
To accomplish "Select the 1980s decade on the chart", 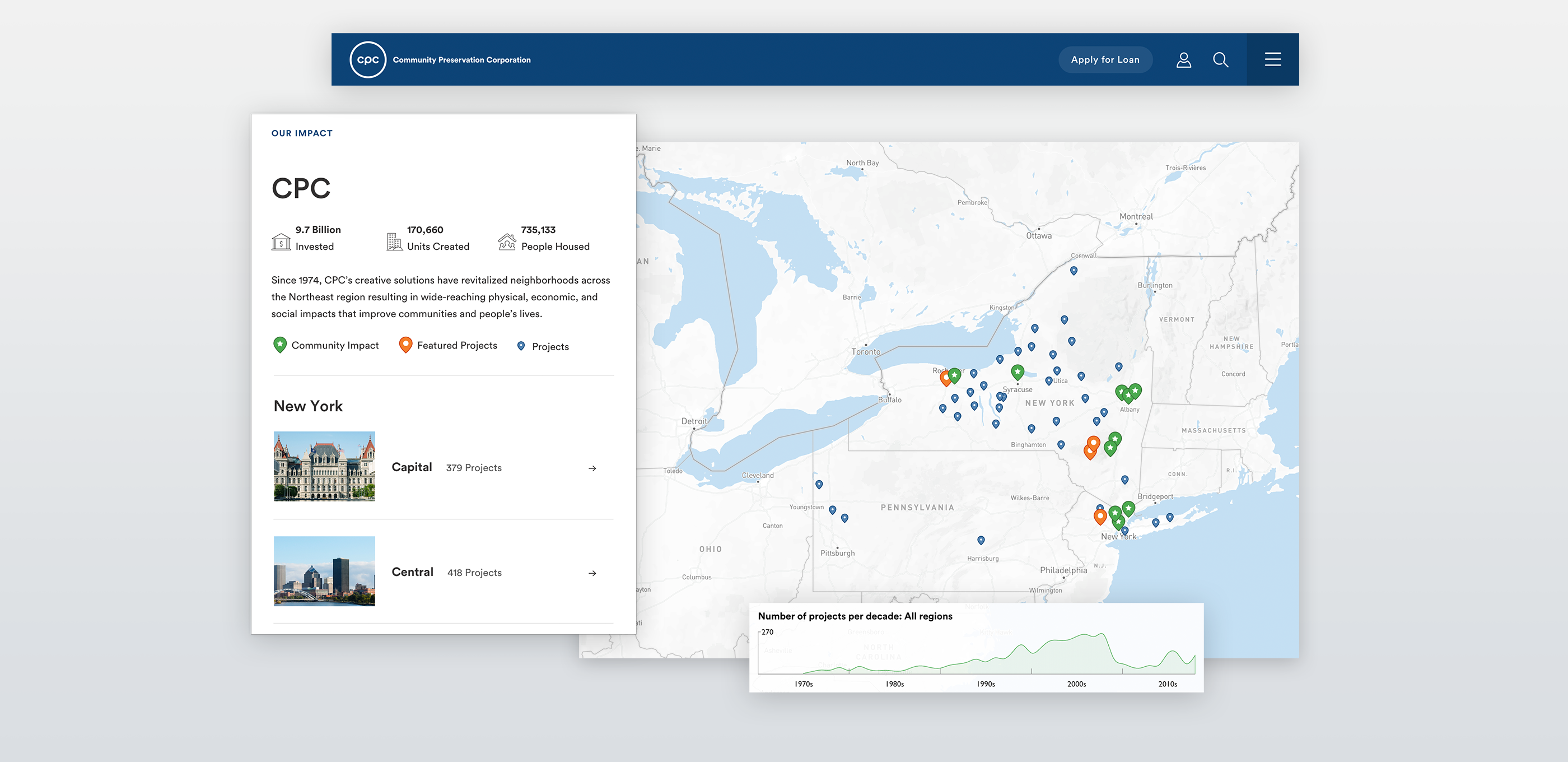I will [895, 684].
